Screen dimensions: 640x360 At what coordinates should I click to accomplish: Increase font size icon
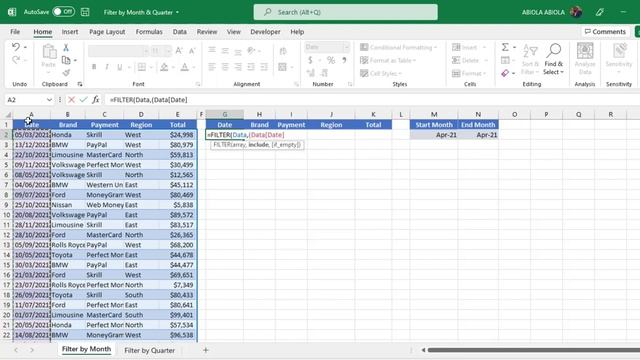pos(179,51)
